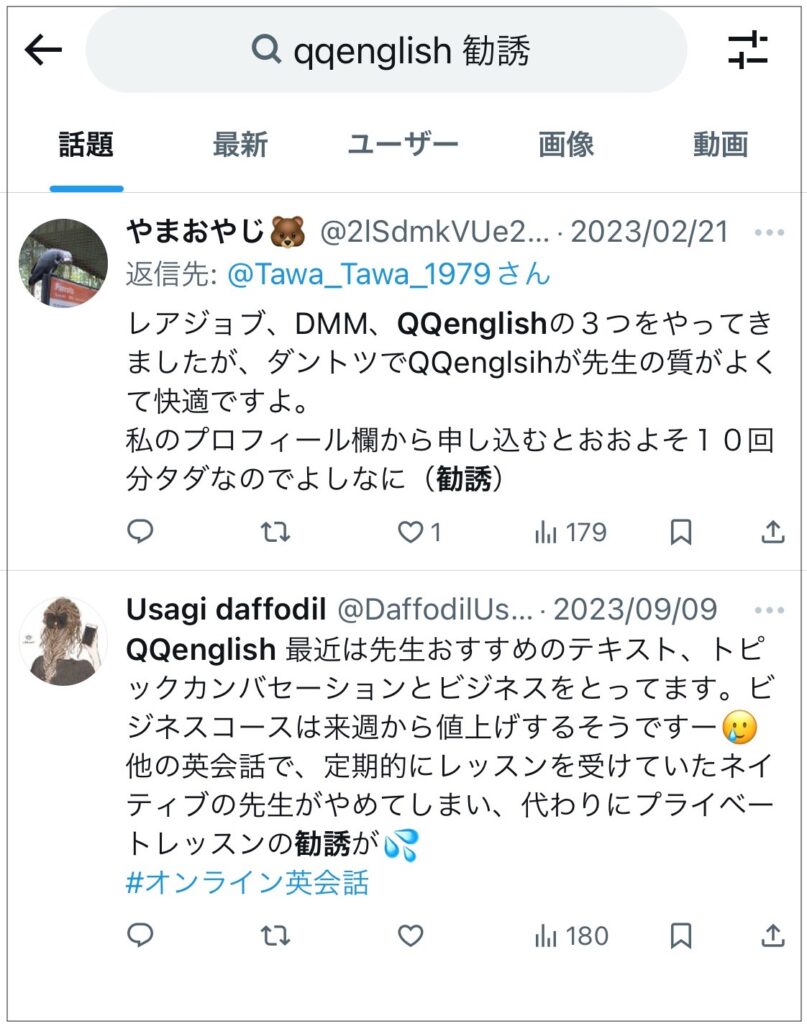
Task: Like やまおやじ's tweet showing 1 like
Action: [412, 533]
